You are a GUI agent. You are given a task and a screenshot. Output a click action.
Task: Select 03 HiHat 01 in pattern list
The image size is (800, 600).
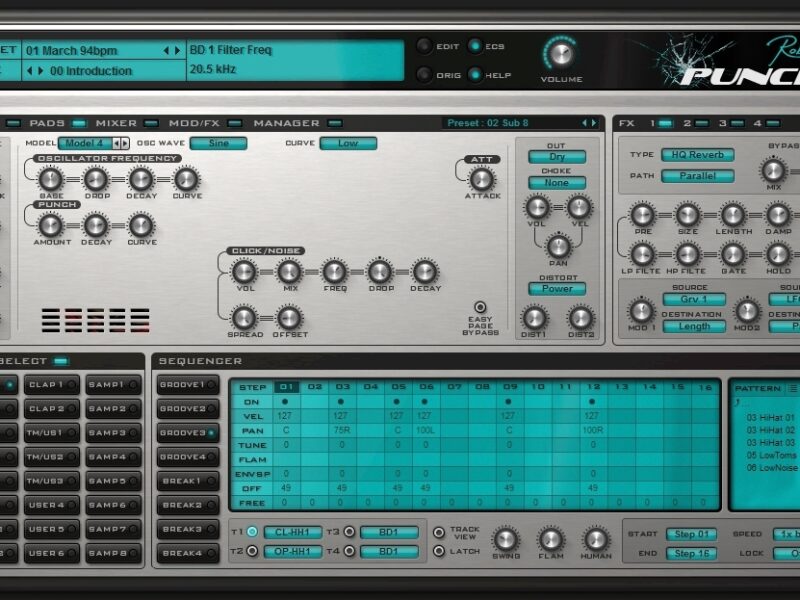(768, 417)
